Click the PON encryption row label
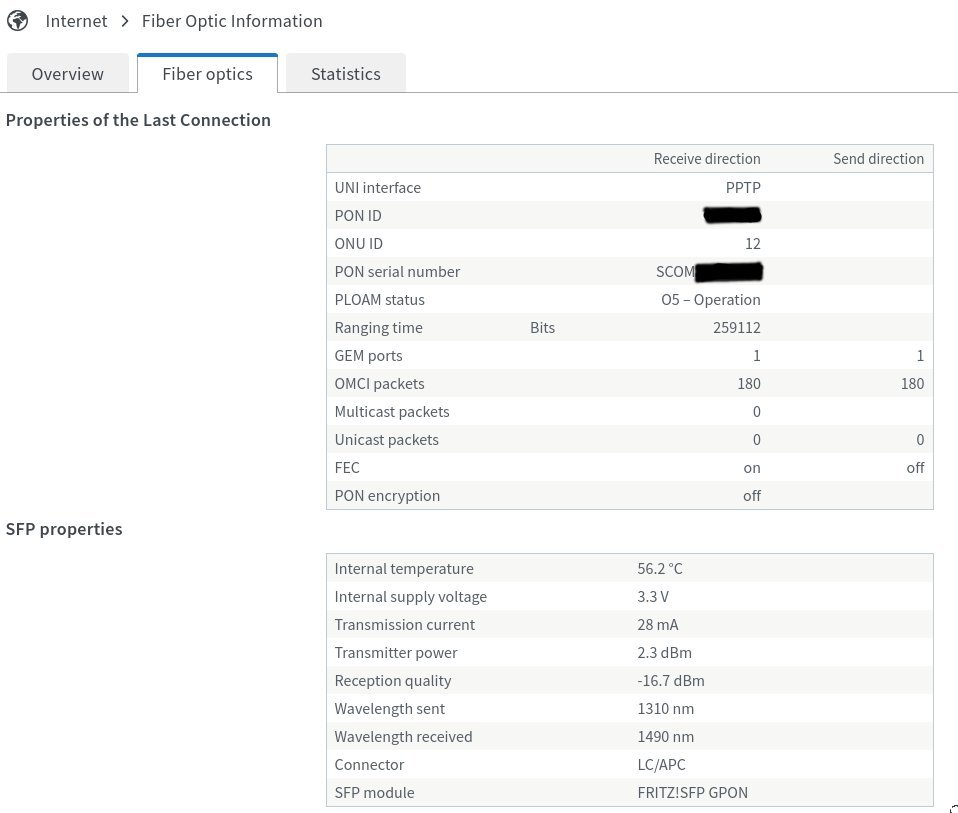 (x=387, y=496)
